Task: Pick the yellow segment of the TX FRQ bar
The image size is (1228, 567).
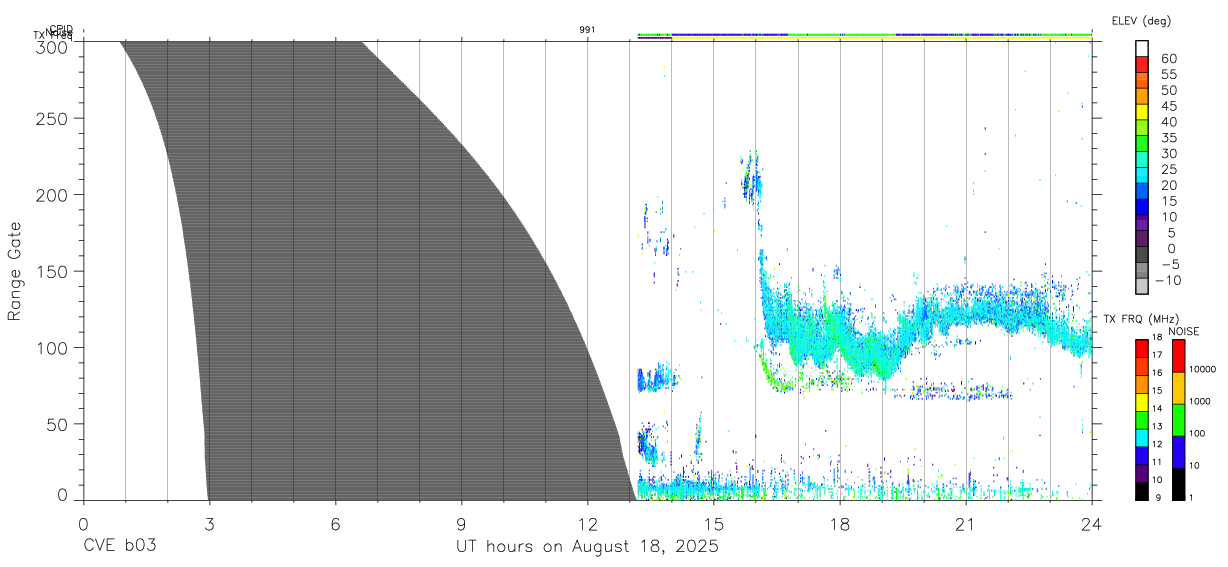Action: click(1141, 402)
